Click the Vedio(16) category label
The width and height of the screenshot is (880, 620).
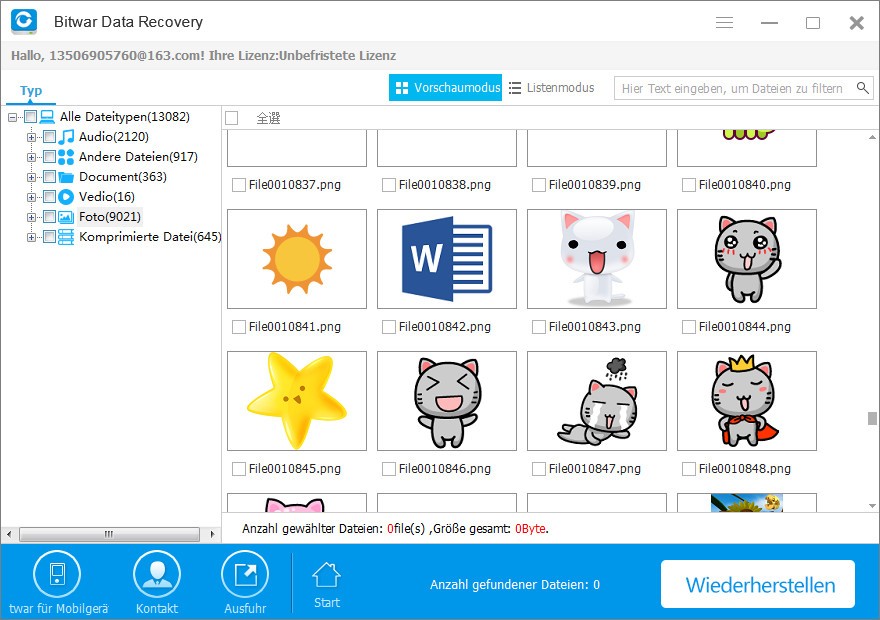pos(107,197)
